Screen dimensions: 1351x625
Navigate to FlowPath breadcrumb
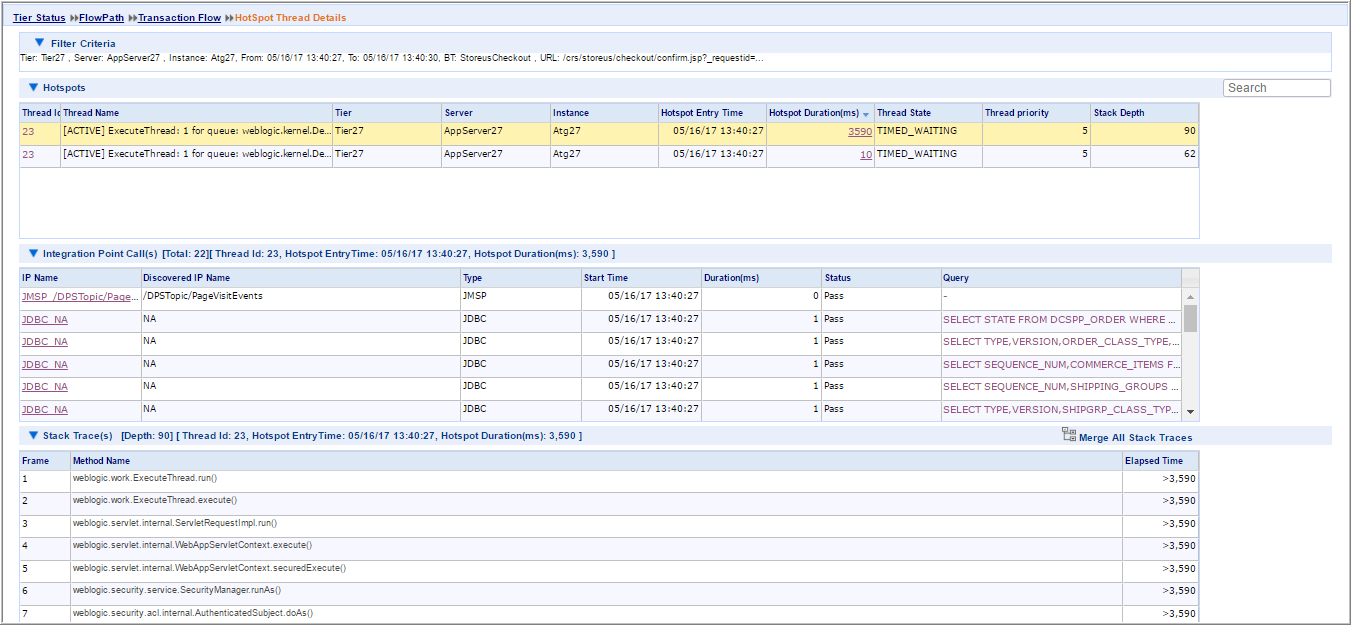tap(101, 18)
